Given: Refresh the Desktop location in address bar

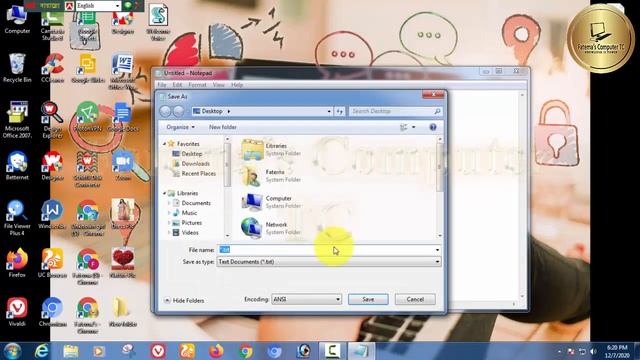Looking at the screenshot, I should pos(340,111).
